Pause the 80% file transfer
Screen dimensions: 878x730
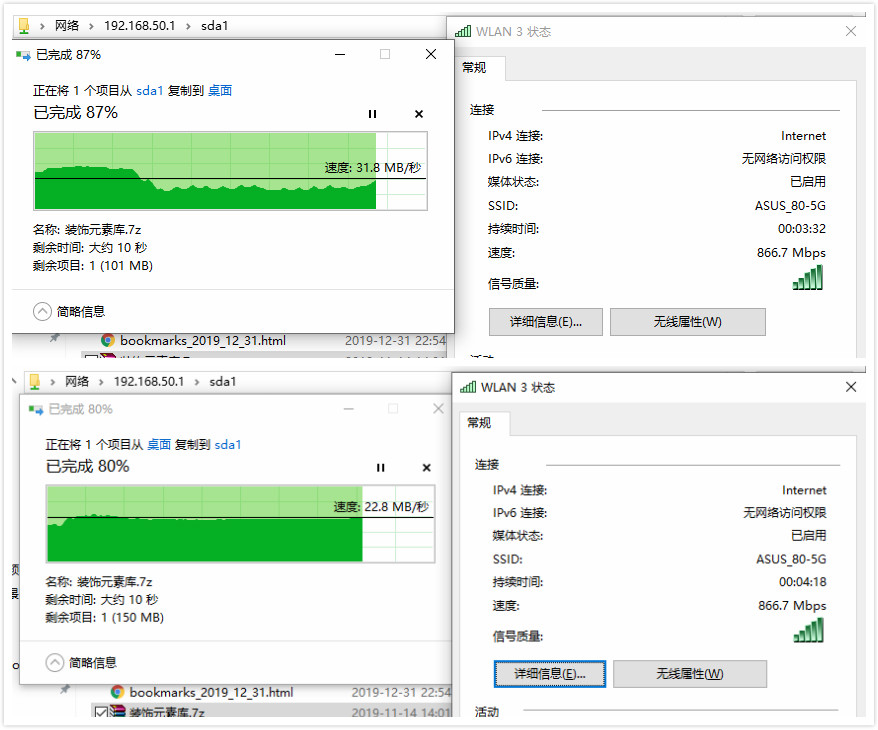(380, 467)
